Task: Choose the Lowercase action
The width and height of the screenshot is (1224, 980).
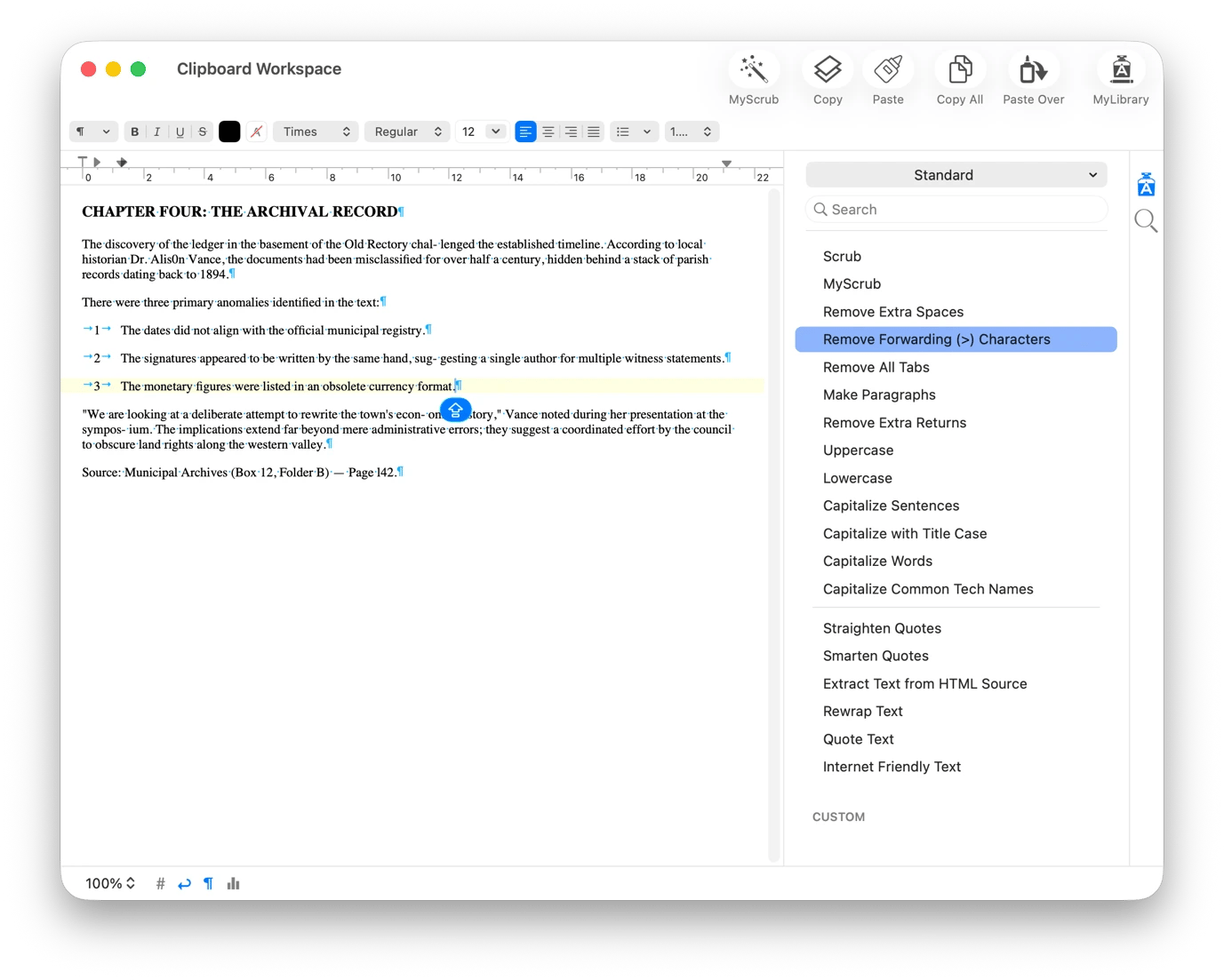Action: coord(956,478)
